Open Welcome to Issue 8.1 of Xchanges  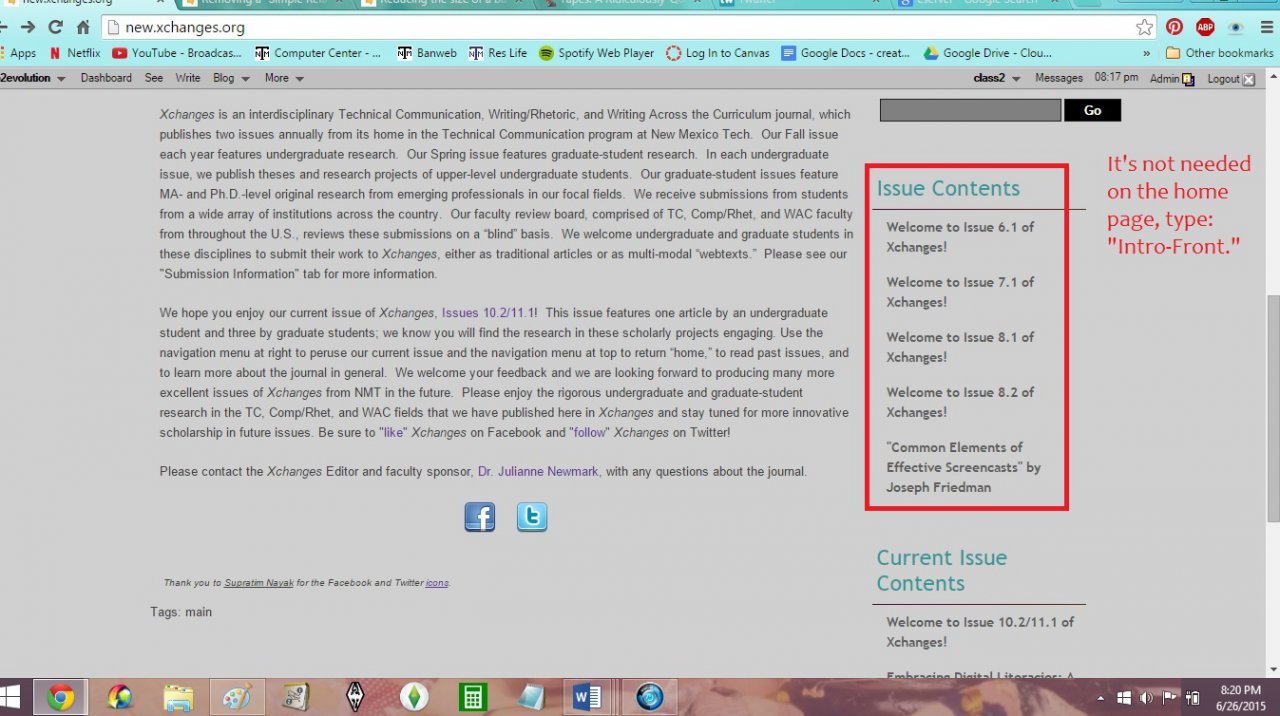pyautogui.click(x=960, y=347)
